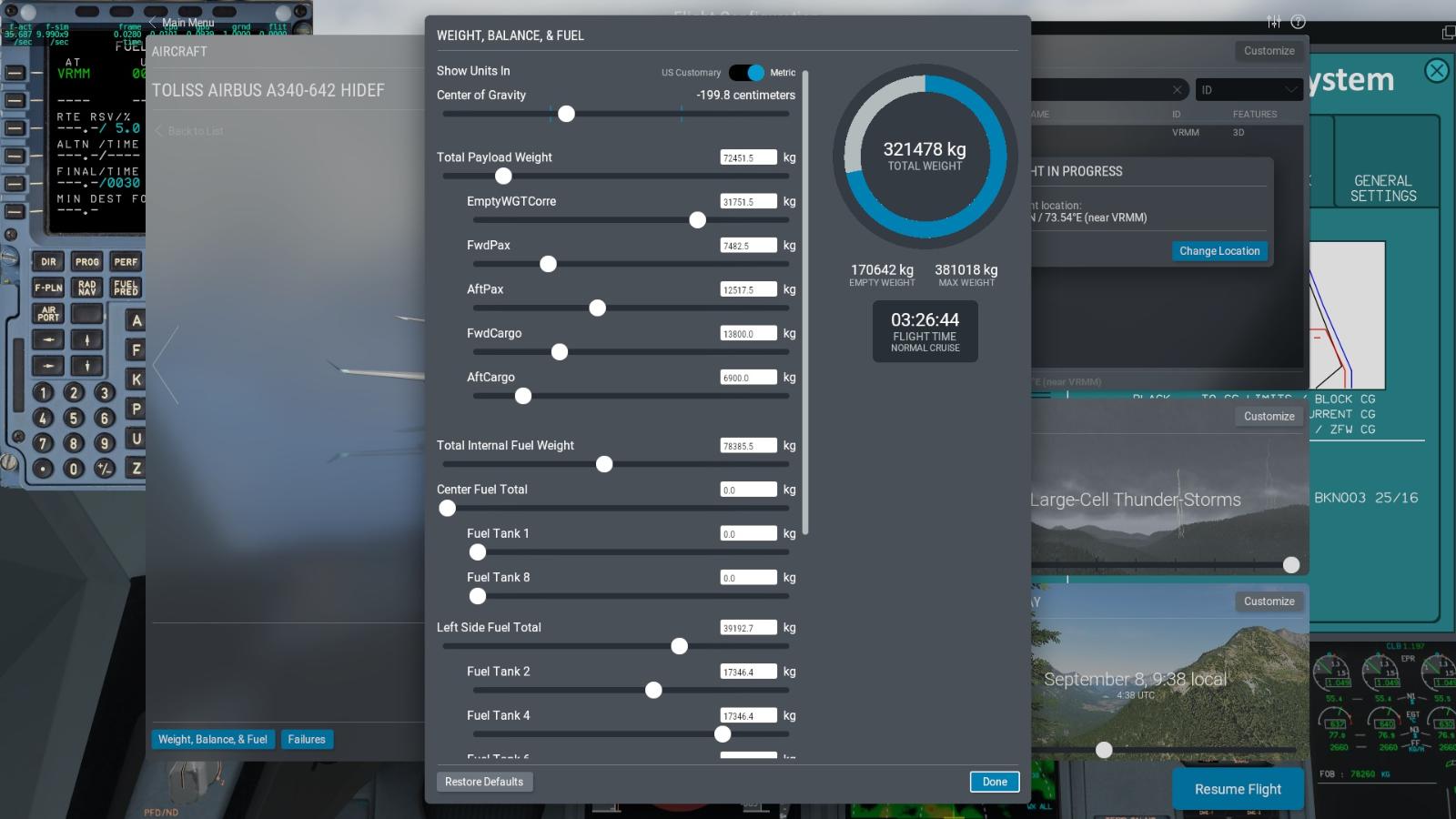Push the AIR PORT key on the MCDU
The image size is (1456, 819).
click(48, 314)
